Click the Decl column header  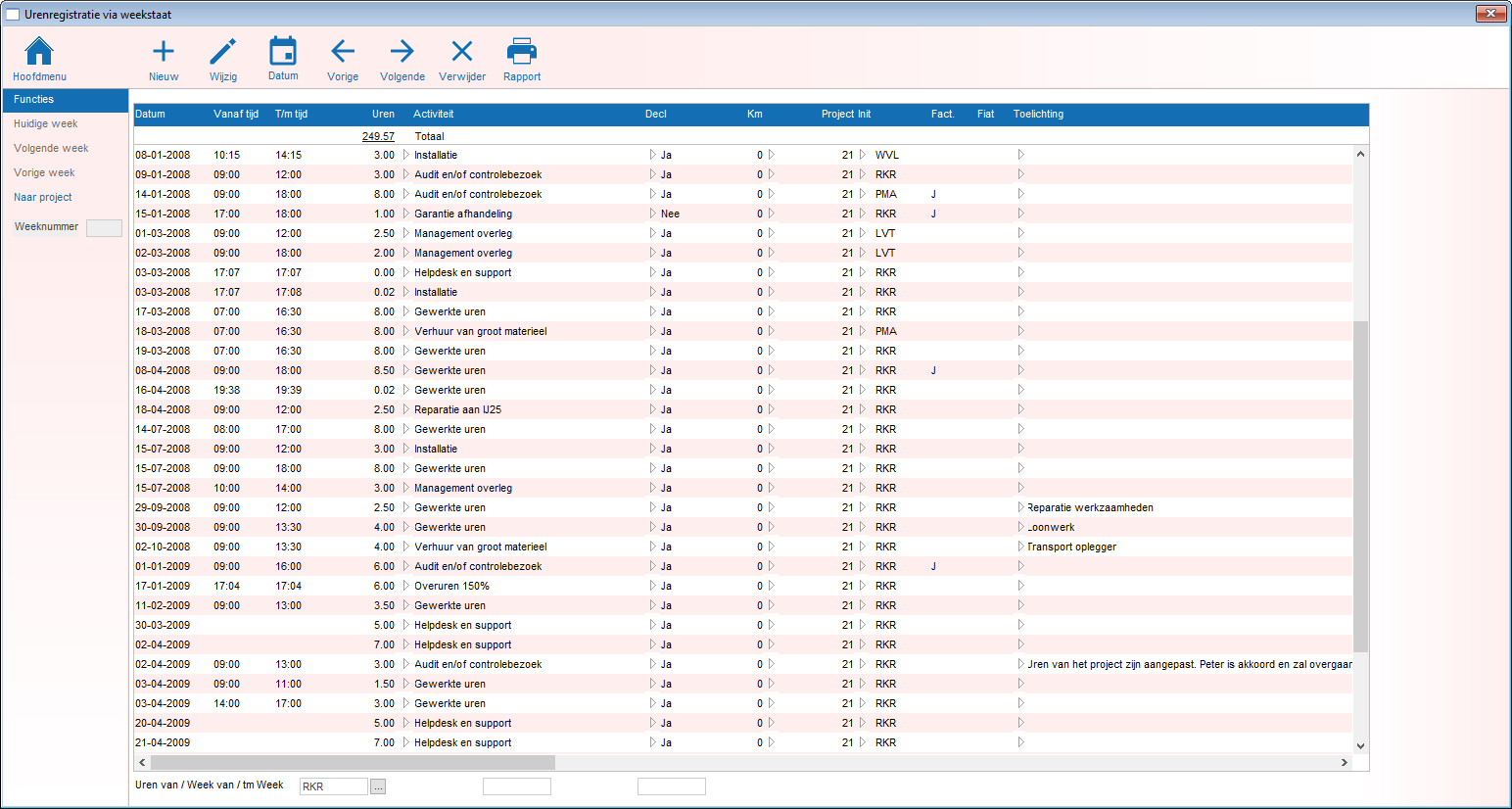click(x=656, y=115)
